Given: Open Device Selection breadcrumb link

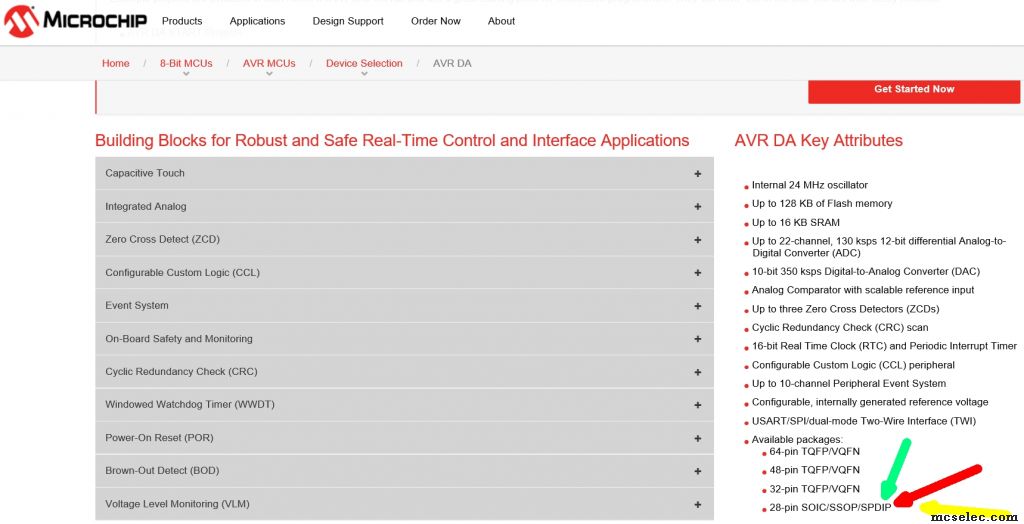Looking at the screenshot, I should coord(364,63).
